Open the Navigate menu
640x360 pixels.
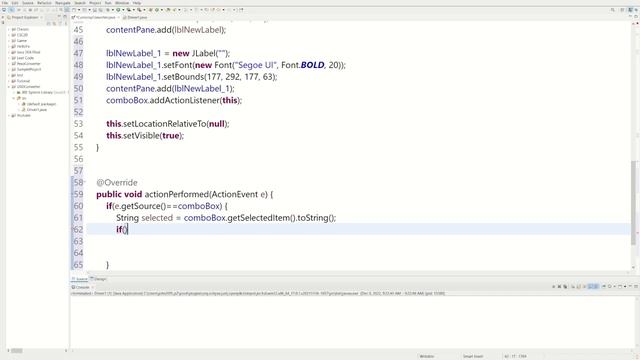pos(63,3)
